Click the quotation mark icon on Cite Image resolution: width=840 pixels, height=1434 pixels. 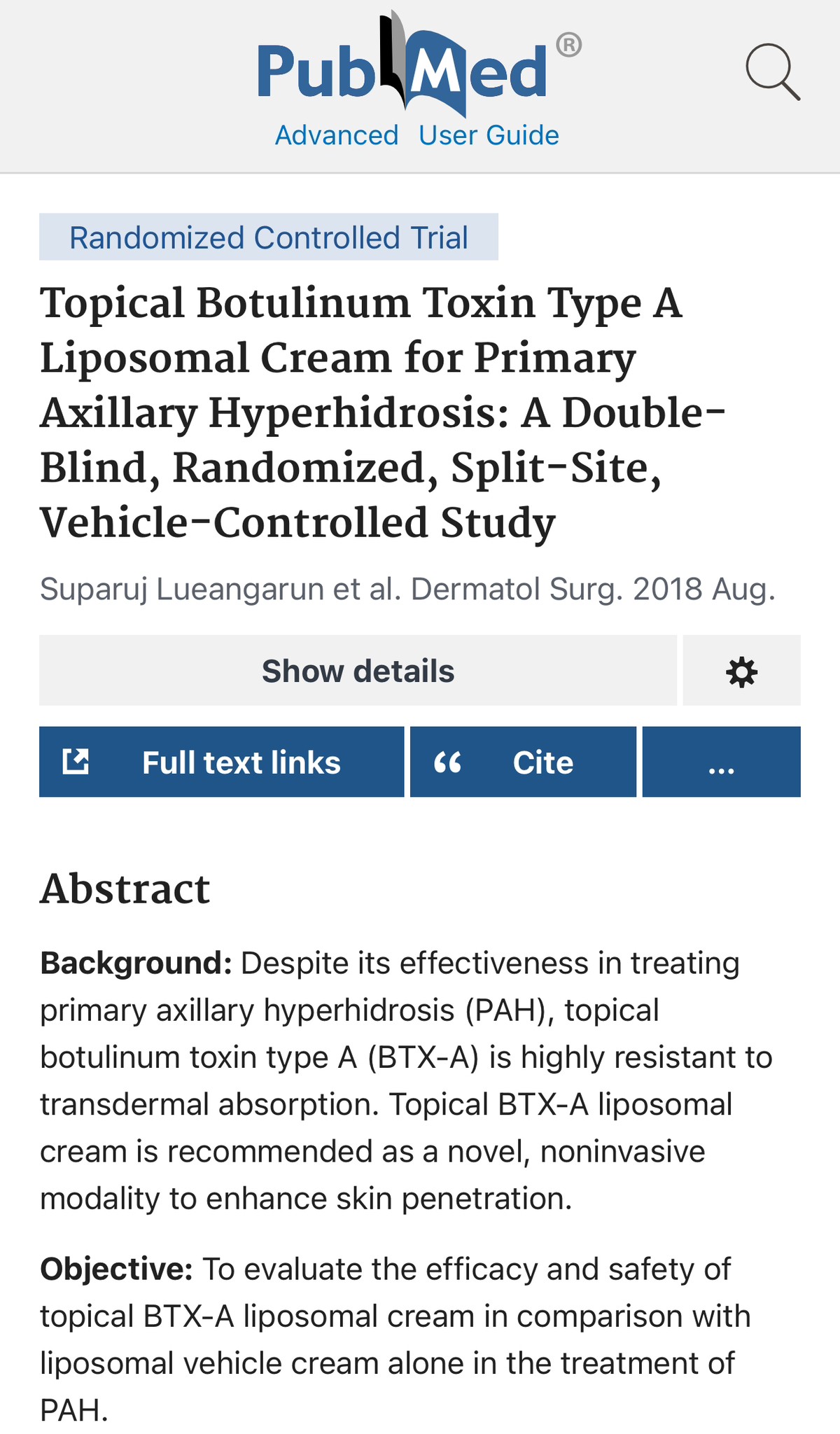point(448,762)
